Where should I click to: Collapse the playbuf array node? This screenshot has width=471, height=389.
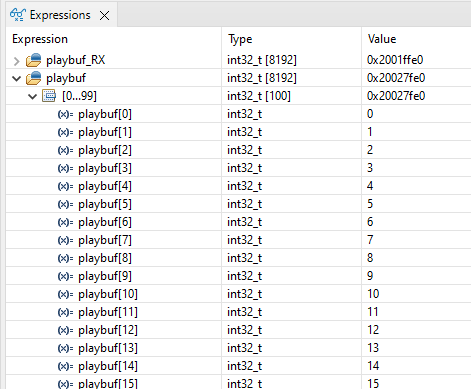coord(16,79)
